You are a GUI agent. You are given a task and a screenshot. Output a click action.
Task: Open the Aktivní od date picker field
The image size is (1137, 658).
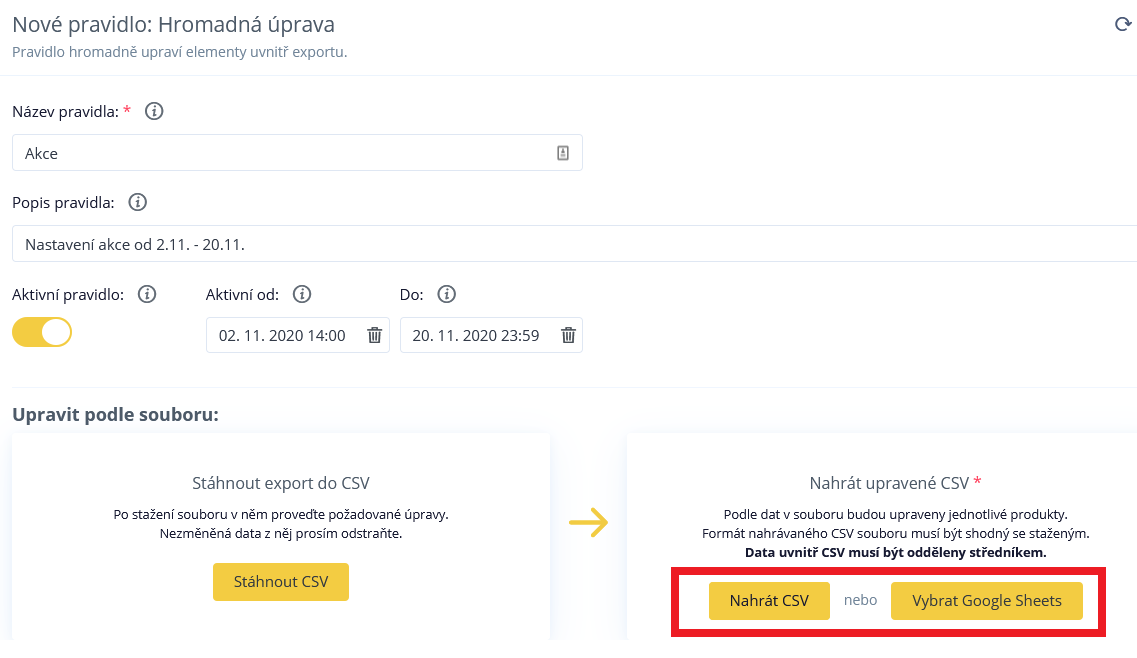click(282, 335)
